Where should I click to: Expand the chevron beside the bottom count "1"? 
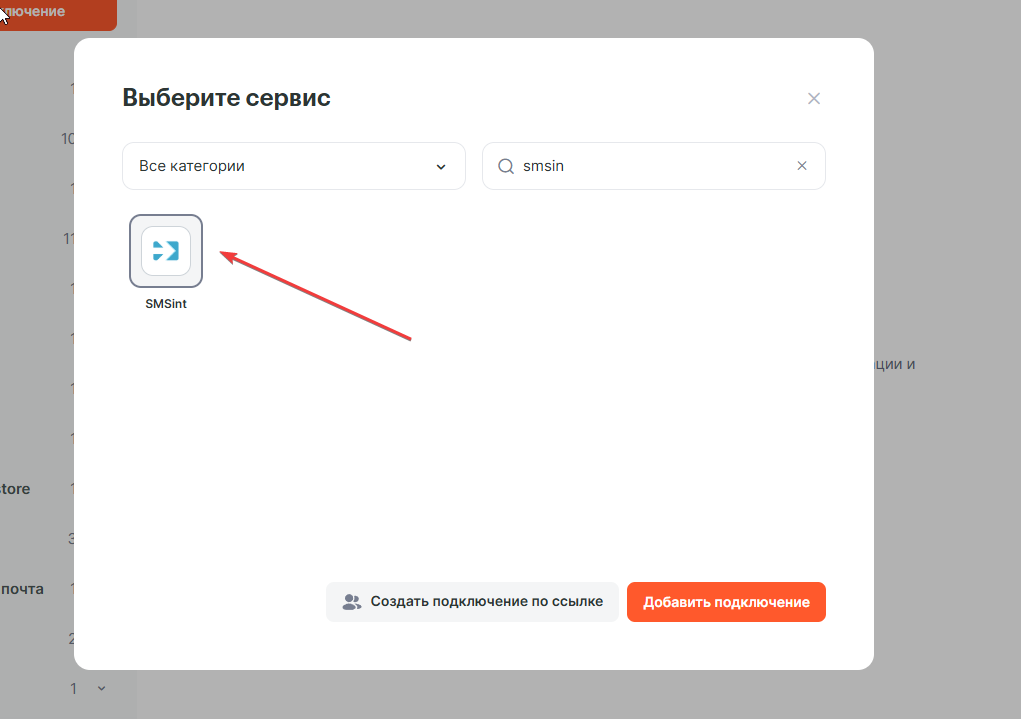pyautogui.click(x=100, y=688)
